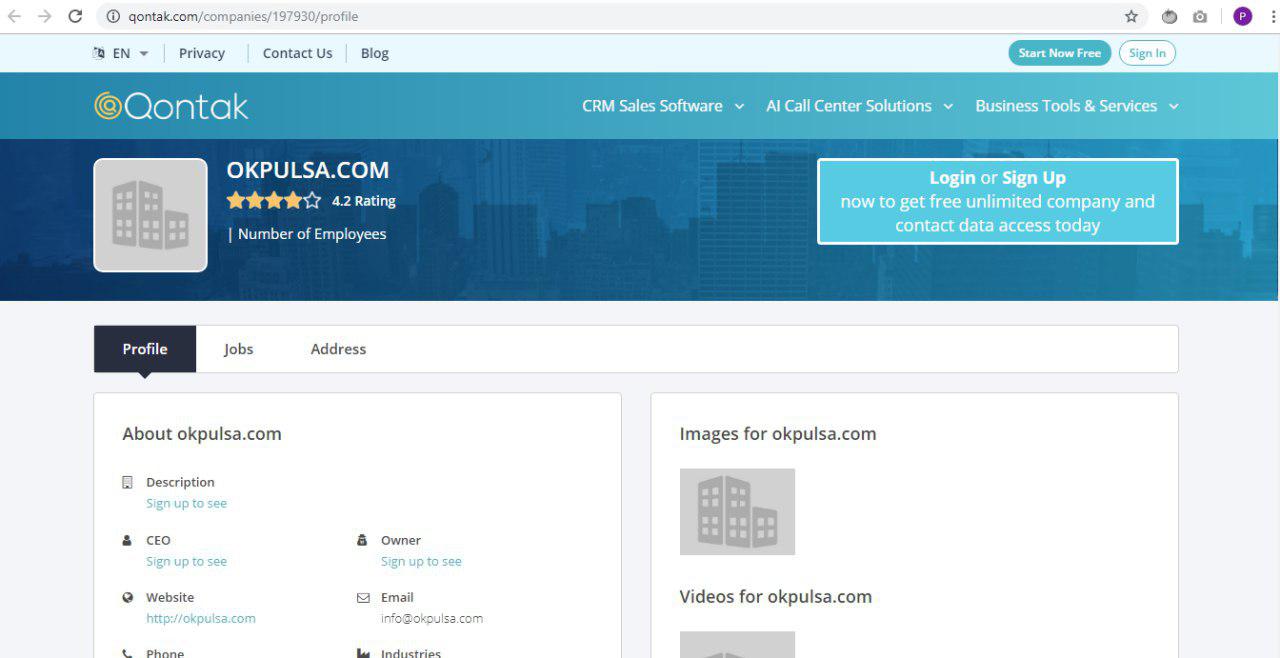Click the browser back arrow

(15, 16)
